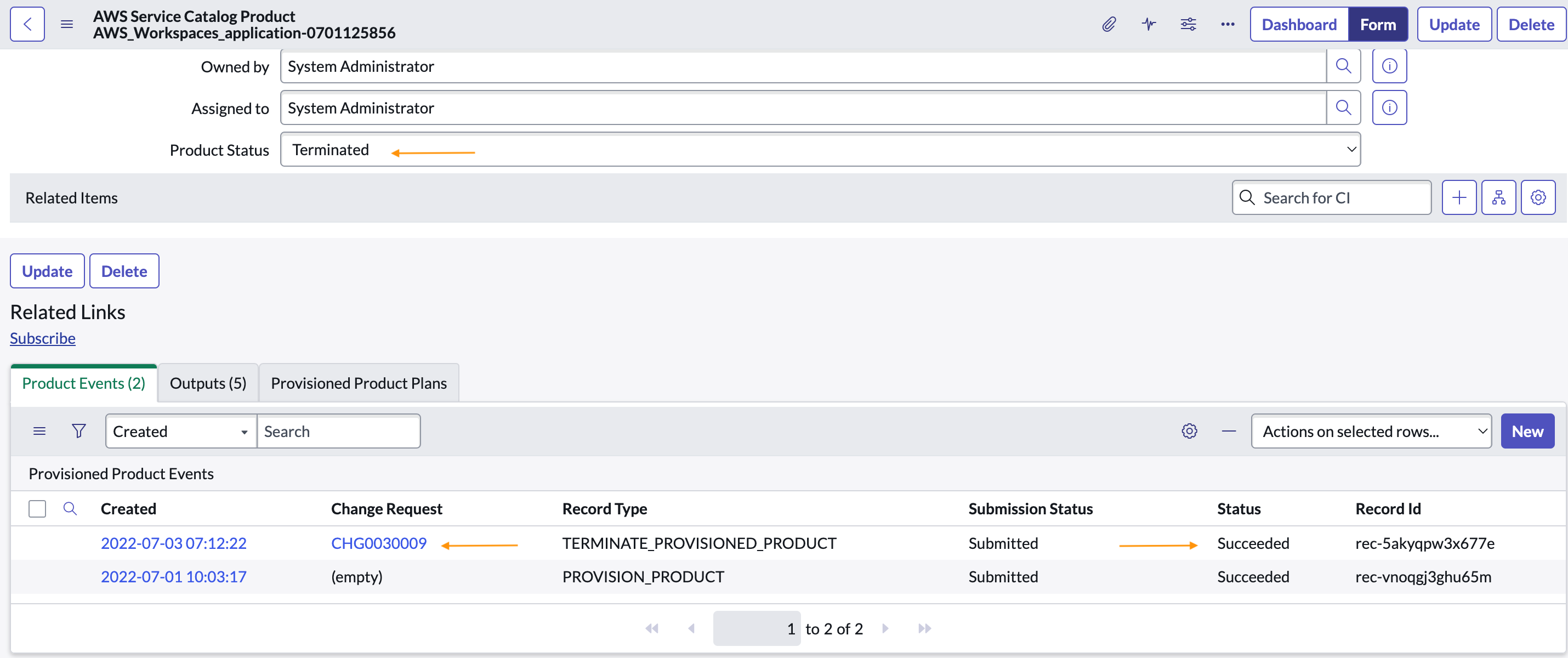Click the info icon beside Assigned to
This screenshot has width=1568, height=658.
point(1389,107)
